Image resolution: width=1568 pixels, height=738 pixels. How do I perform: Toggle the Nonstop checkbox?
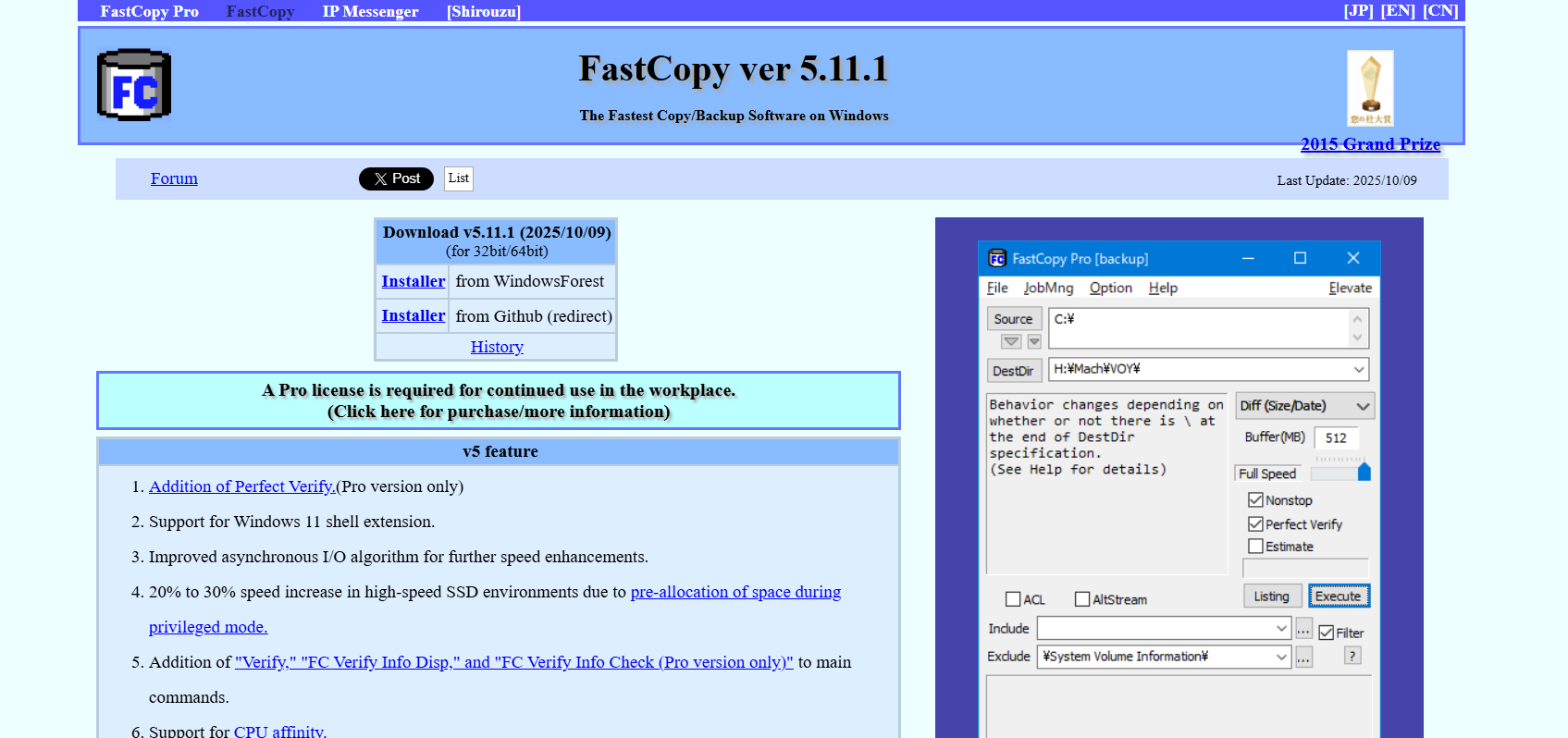(1255, 500)
